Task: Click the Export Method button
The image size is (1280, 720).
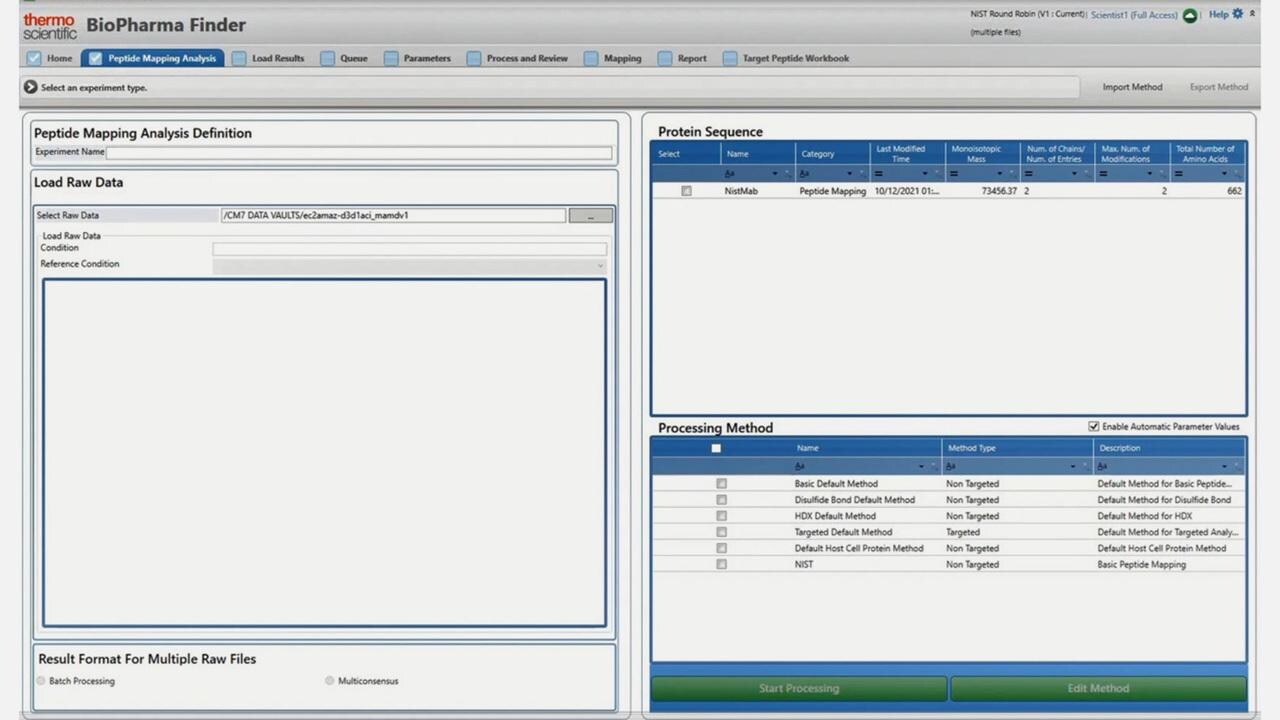Action: (1219, 87)
